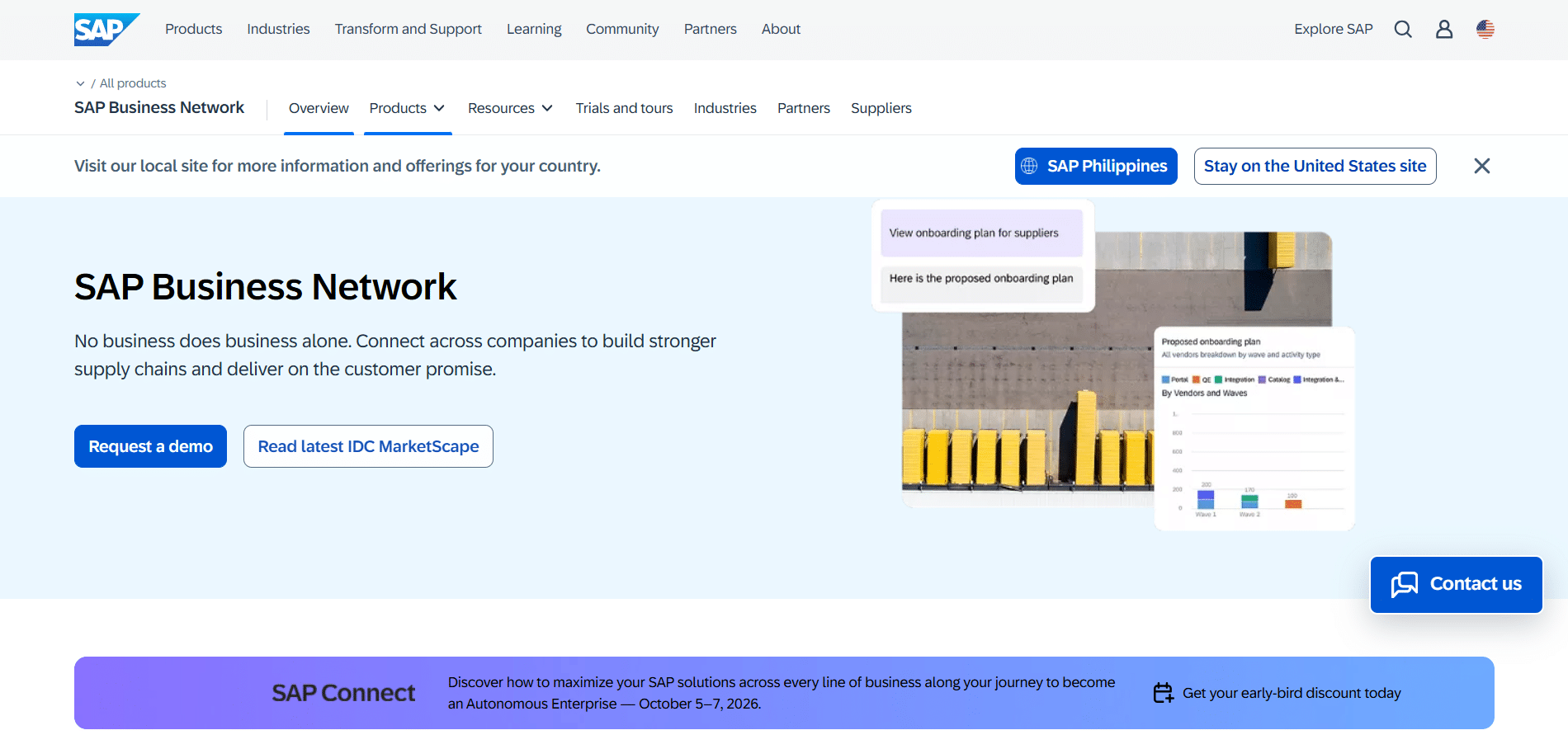Screen dimensions: 1568x749
Task: Open the user account profile icon
Action: (1444, 30)
